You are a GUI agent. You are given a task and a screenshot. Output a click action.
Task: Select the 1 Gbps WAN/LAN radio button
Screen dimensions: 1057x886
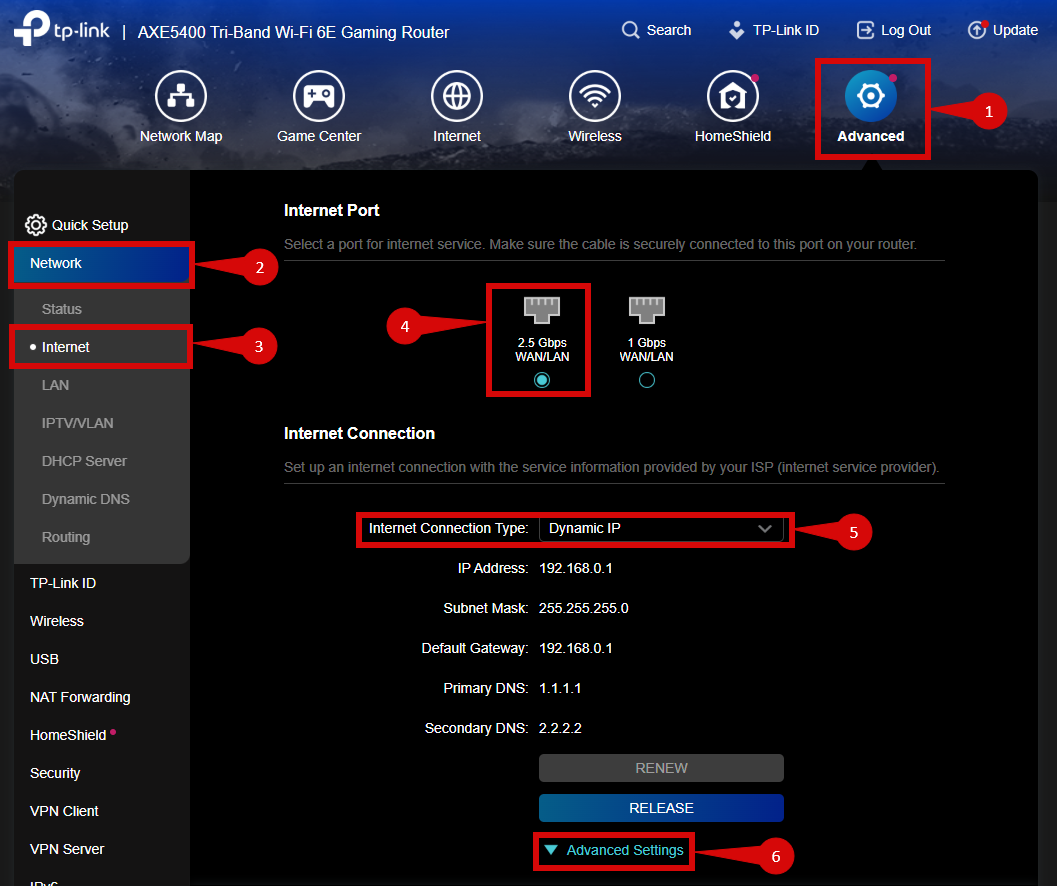[646, 380]
